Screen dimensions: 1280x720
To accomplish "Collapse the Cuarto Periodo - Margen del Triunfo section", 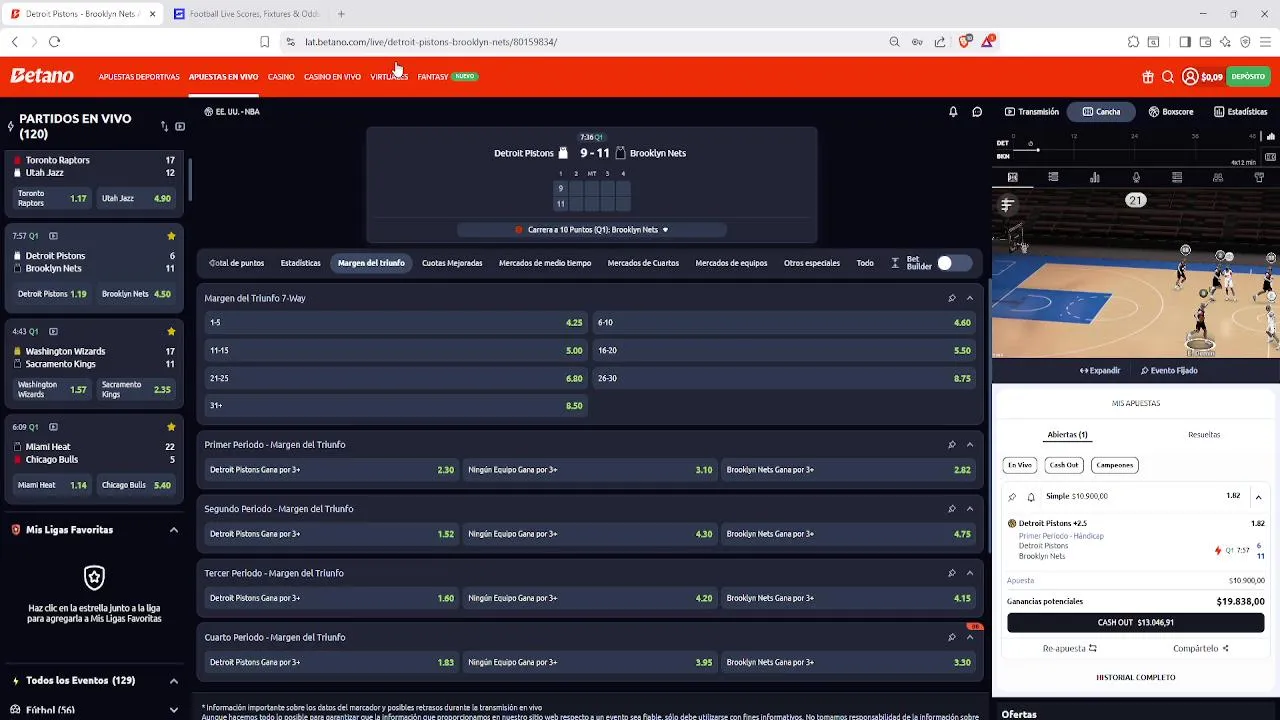I will [970, 637].
